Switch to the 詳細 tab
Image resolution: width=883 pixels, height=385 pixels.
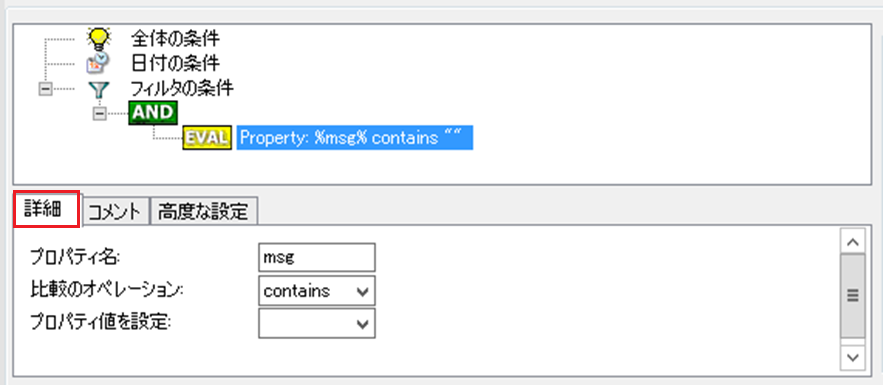[47, 209]
